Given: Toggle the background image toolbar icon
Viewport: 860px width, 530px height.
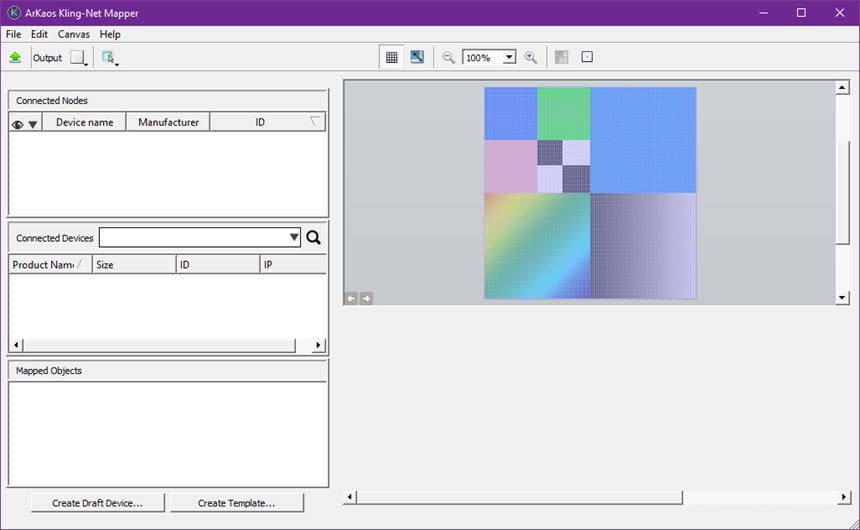Looking at the screenshot, I should [417, 57].
